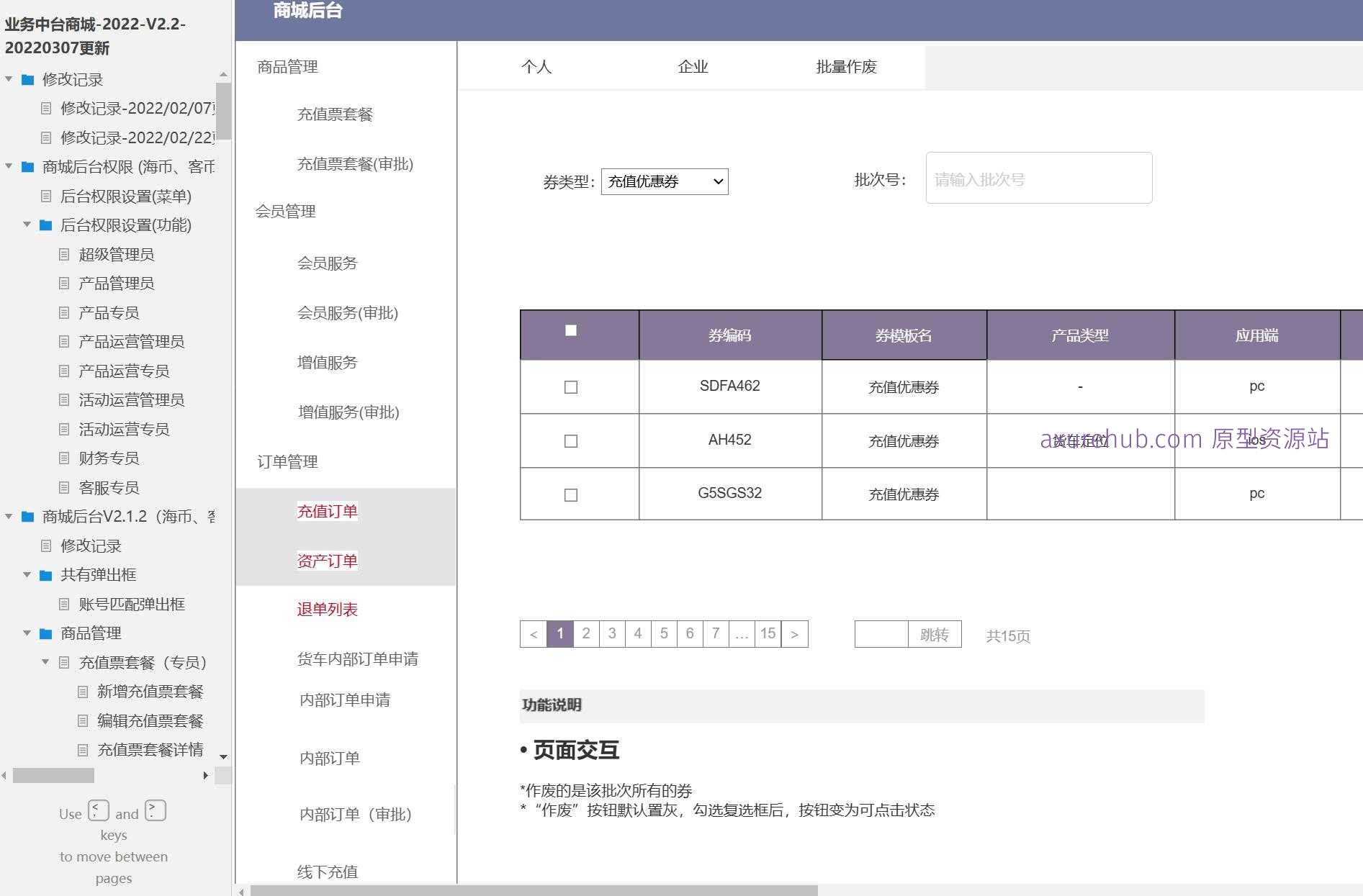Screen dimensions: 1363x896
Task: Click the 跳转 jump button
Action: click(x=934, y=634)
